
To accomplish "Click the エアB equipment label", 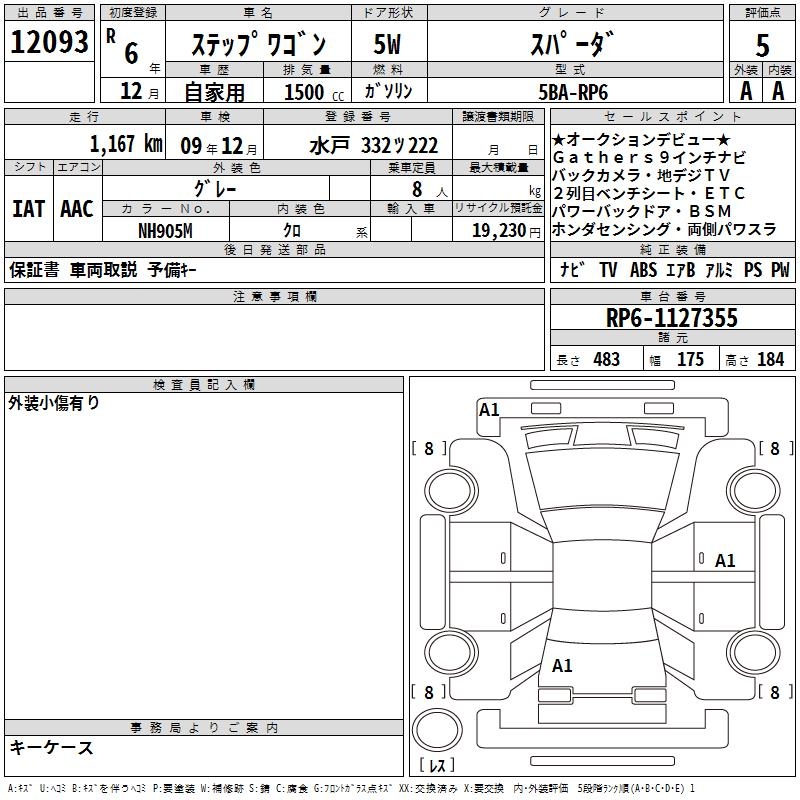I will click(681, 269).
